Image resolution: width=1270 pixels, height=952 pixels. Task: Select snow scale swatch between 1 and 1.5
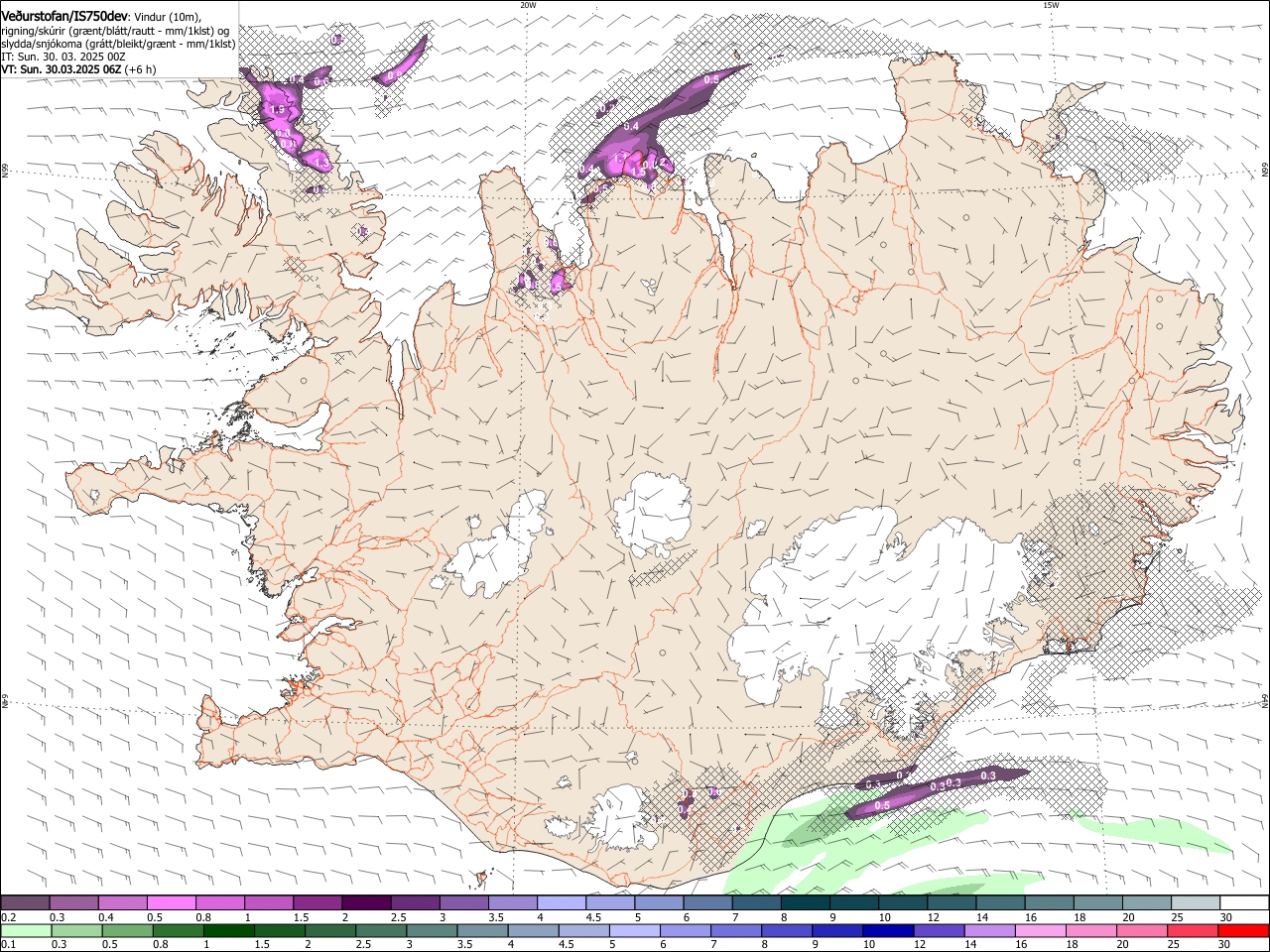point(270,902)
